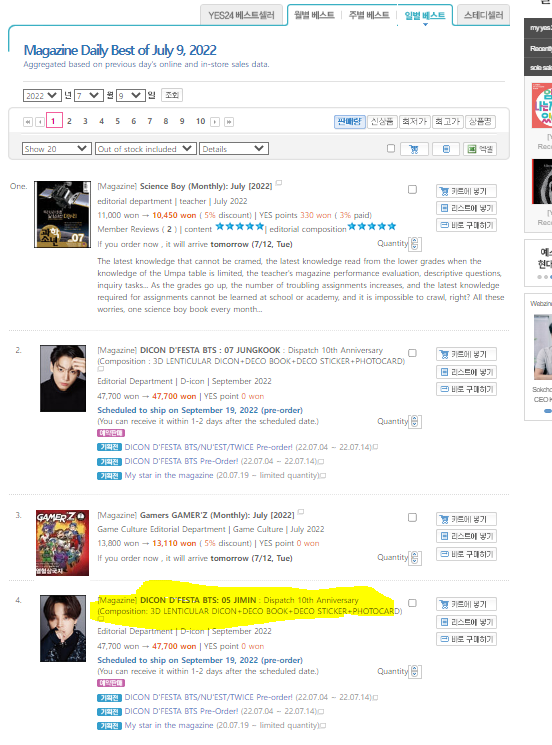Jump to last page with double-right arrow

(x=229, y=122)
